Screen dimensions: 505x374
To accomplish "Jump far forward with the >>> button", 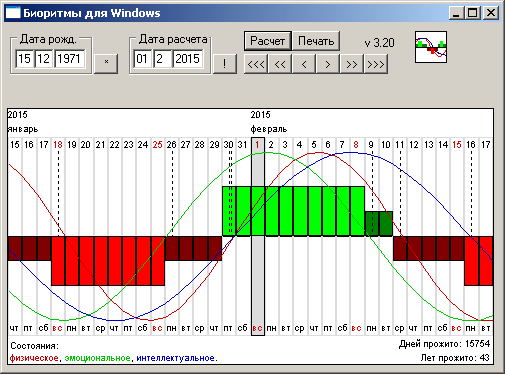I will [376, 64].
